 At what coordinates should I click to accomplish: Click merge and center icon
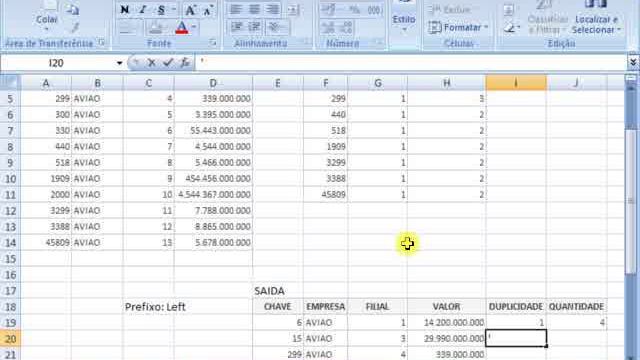point(293,9)
